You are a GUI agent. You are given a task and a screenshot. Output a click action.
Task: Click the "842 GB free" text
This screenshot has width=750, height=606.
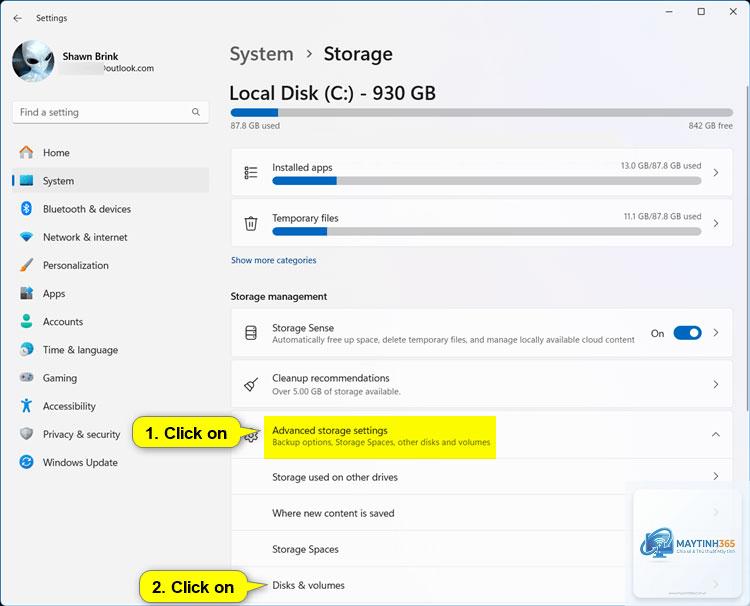click(x=710, y=126)
